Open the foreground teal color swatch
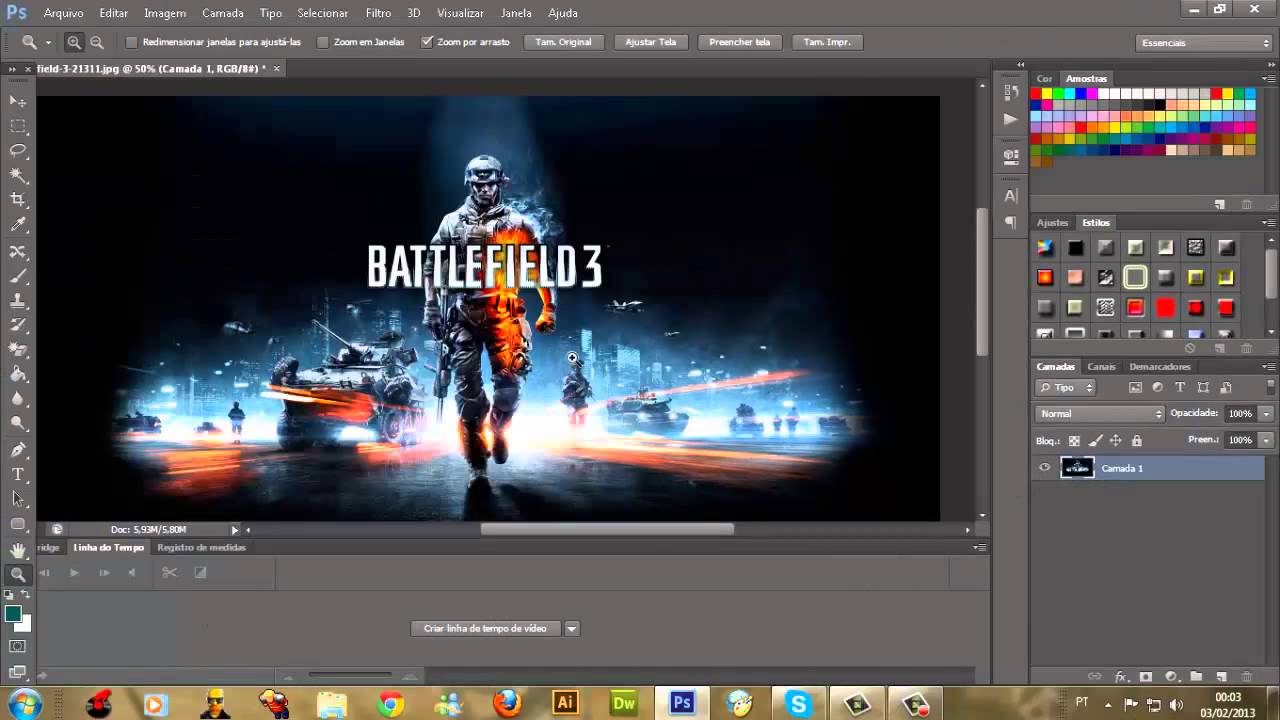The image size is (1280, 720). pyautogui.click(x=13, y=614)
